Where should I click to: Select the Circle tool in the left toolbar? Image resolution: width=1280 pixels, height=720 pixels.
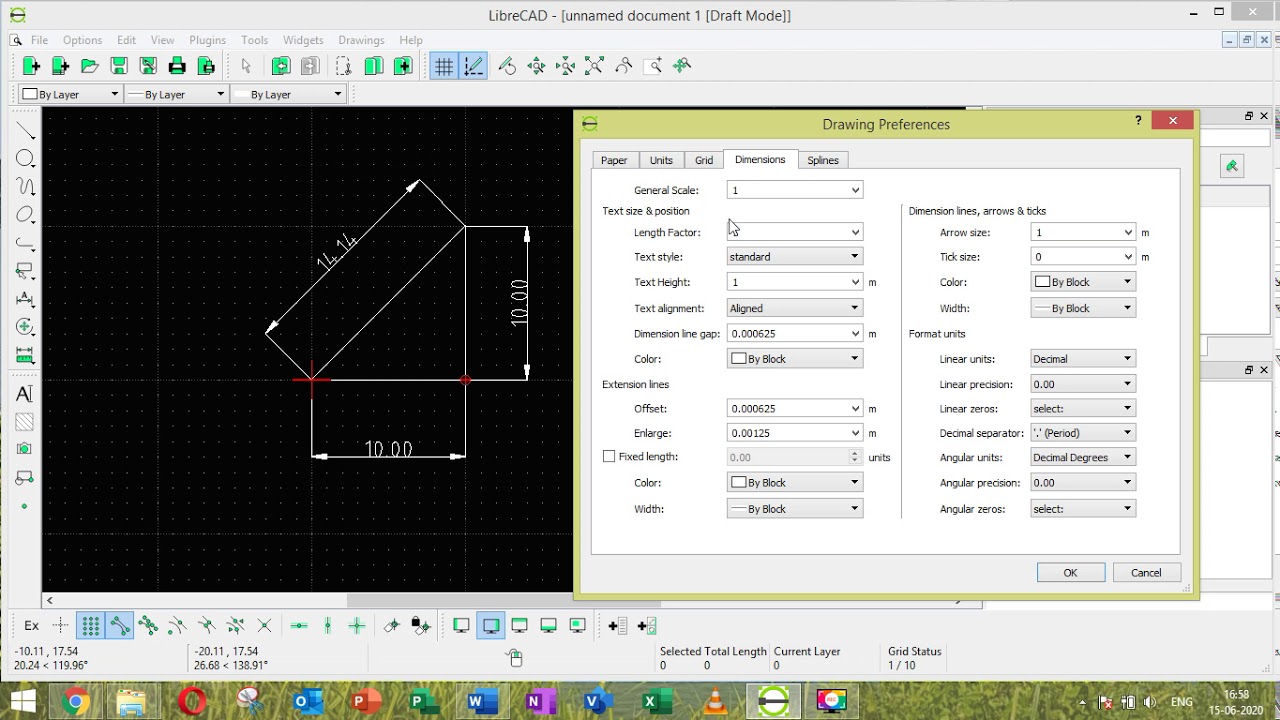25,159
